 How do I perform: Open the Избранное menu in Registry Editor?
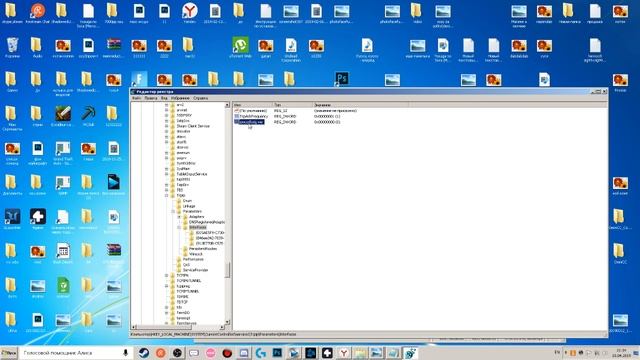(x=180, y=98)
